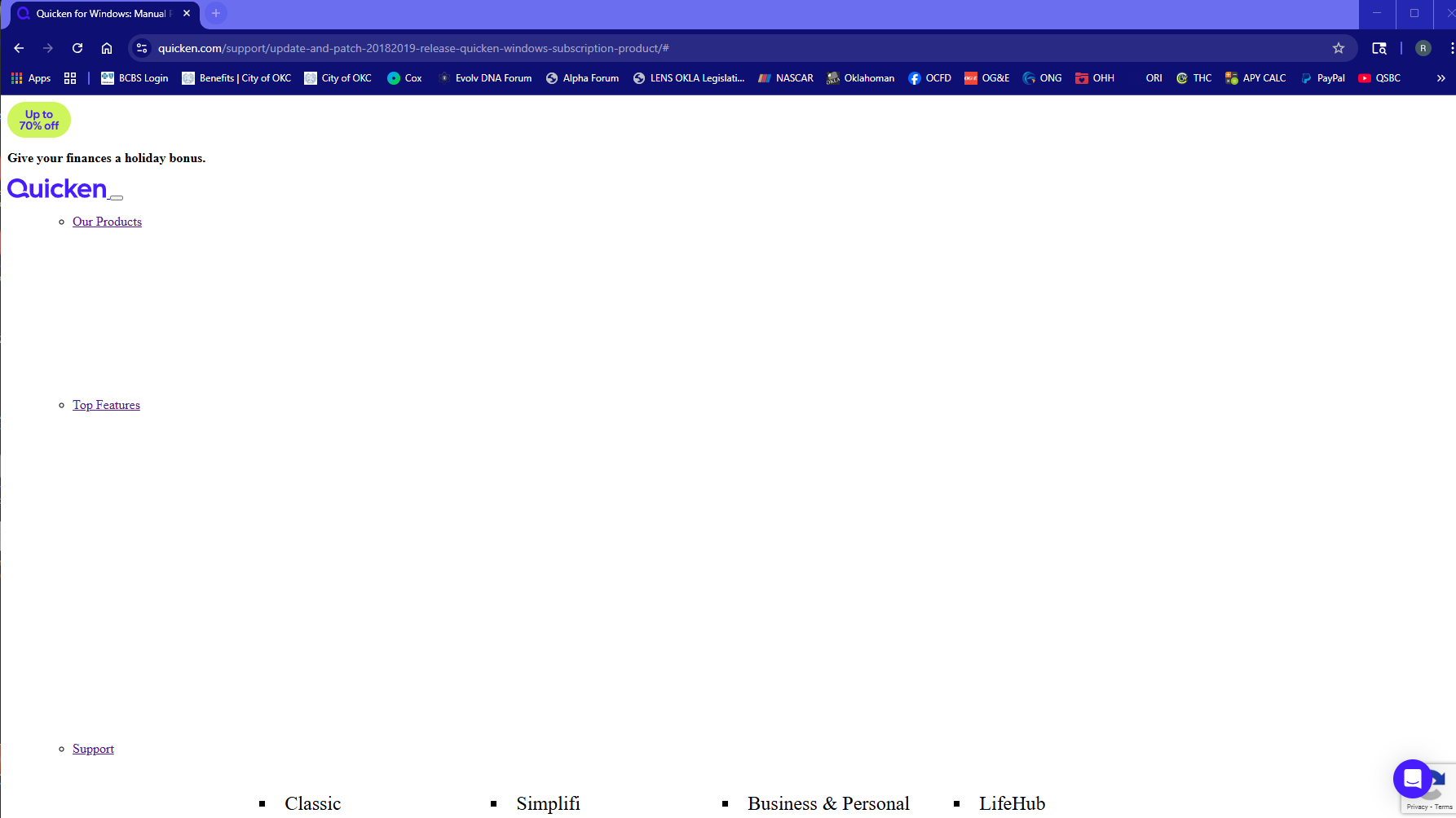Open the Support link
This screenshot has width=1456, height=818.
pos(93,748)
